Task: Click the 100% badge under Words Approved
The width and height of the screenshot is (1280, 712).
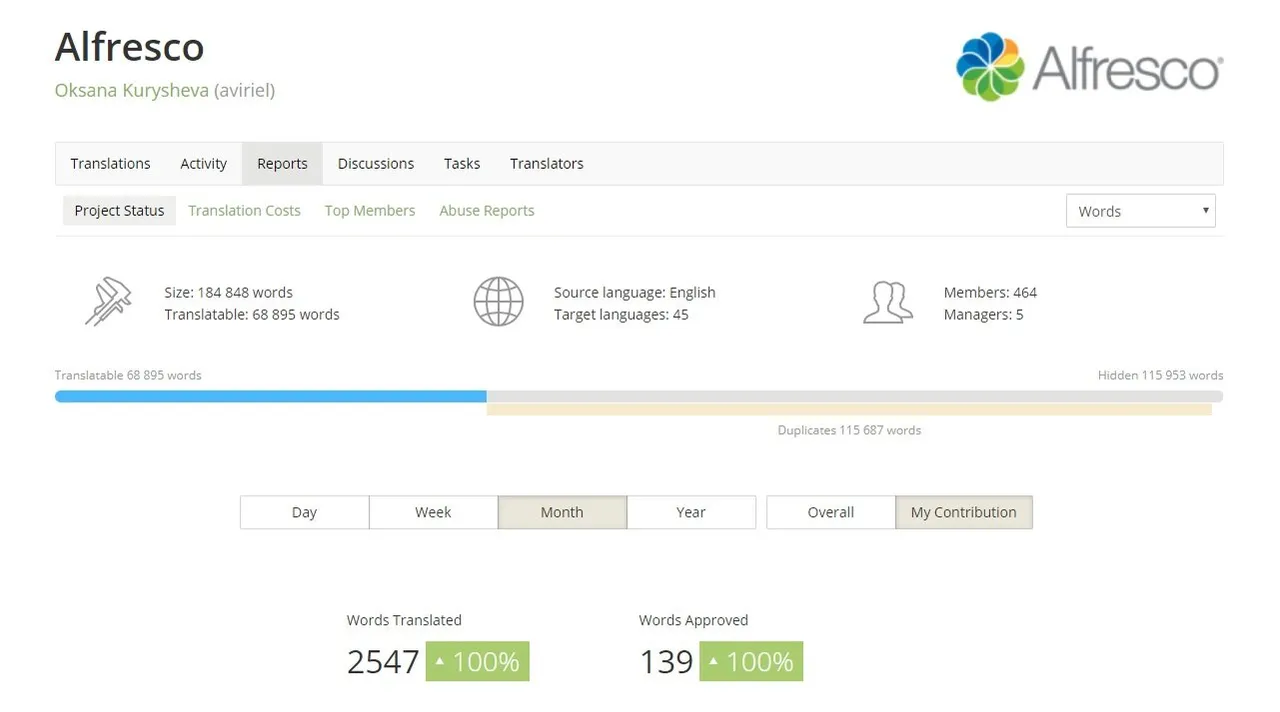Action: [x=751, y=662]
